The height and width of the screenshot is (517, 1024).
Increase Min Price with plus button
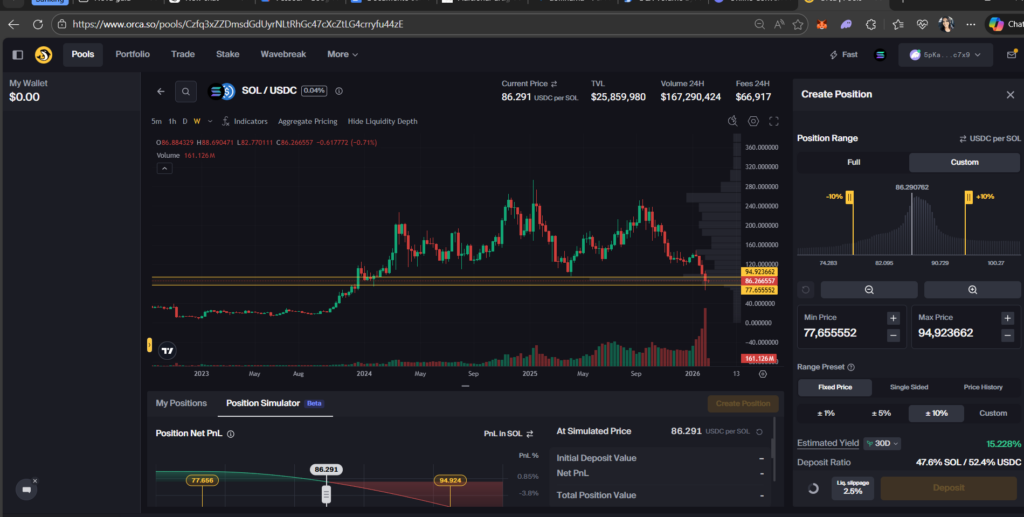click(x=893, y=319)
